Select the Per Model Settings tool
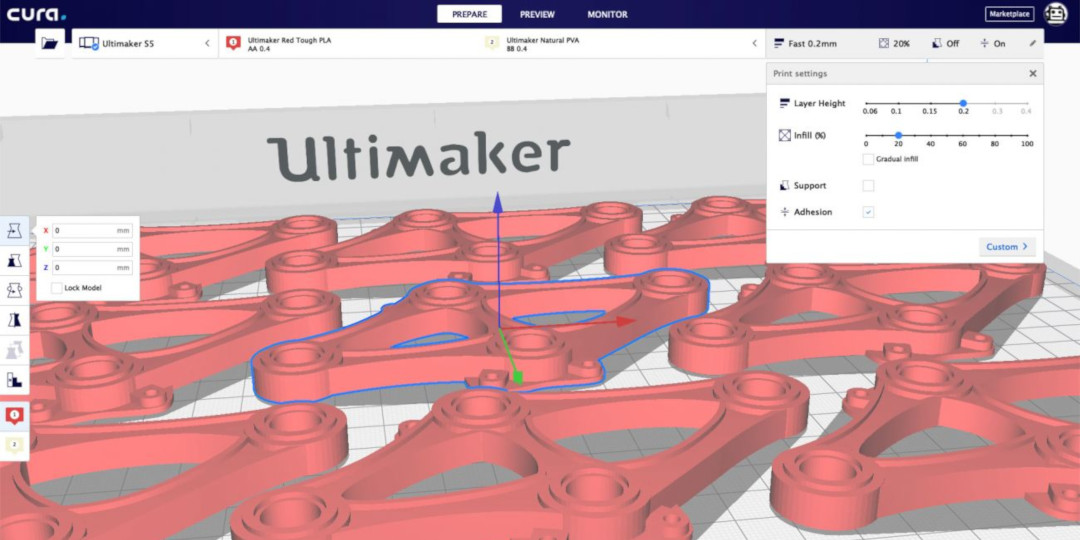 14,349
